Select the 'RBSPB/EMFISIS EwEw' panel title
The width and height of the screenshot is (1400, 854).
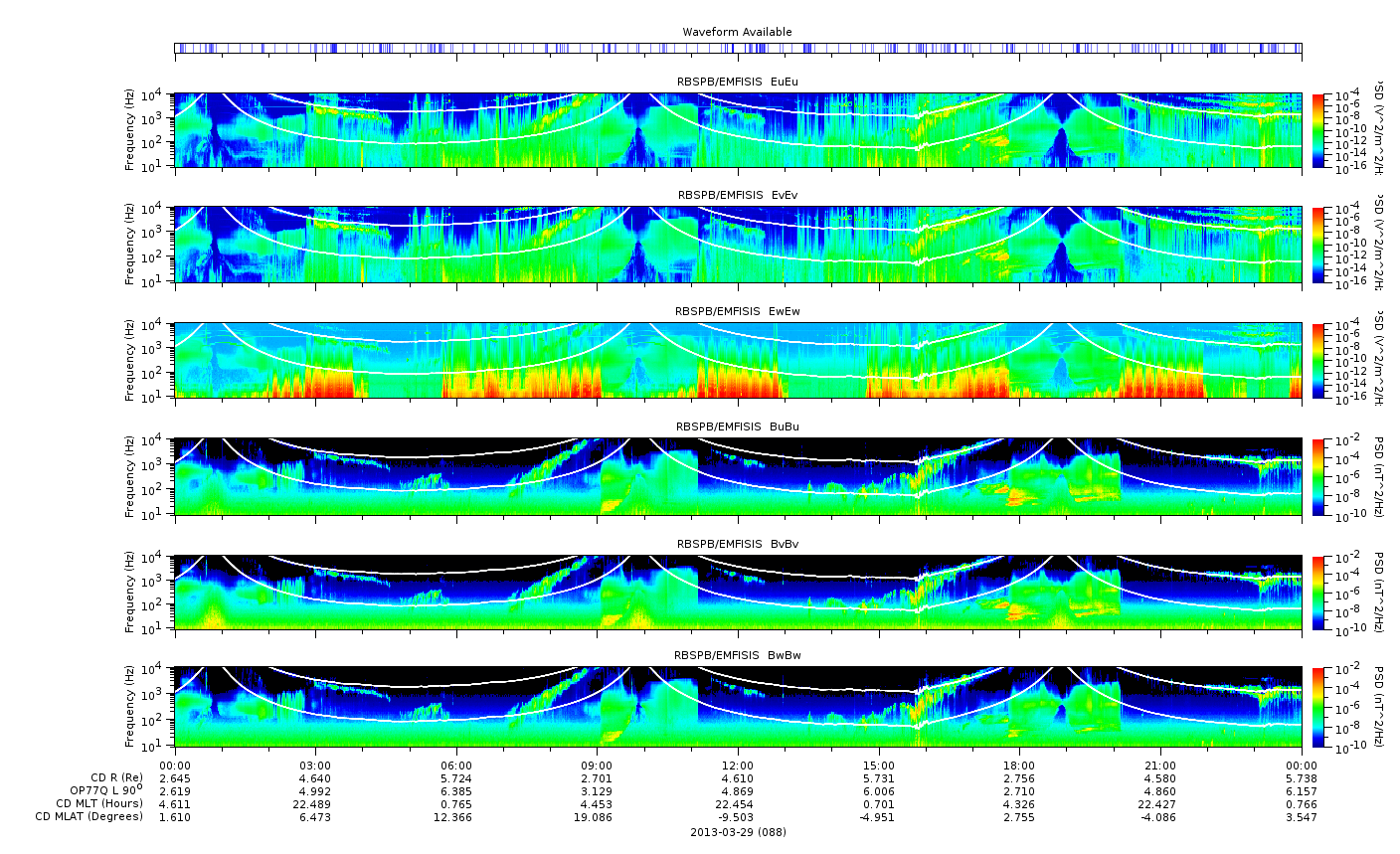click(x=738, y=311)
